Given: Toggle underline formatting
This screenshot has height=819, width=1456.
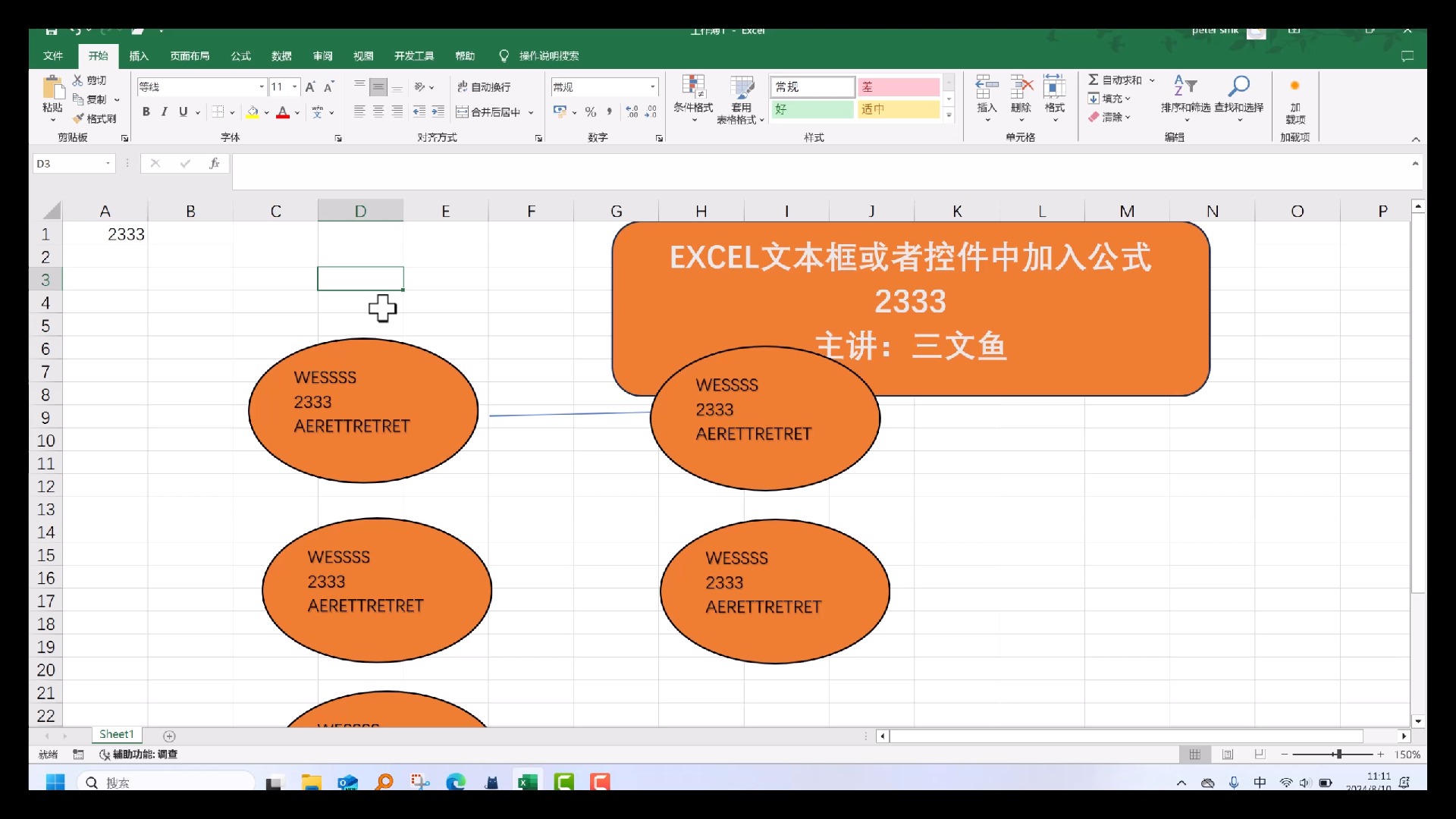Looking at the screenshot, I should (182, 111).
